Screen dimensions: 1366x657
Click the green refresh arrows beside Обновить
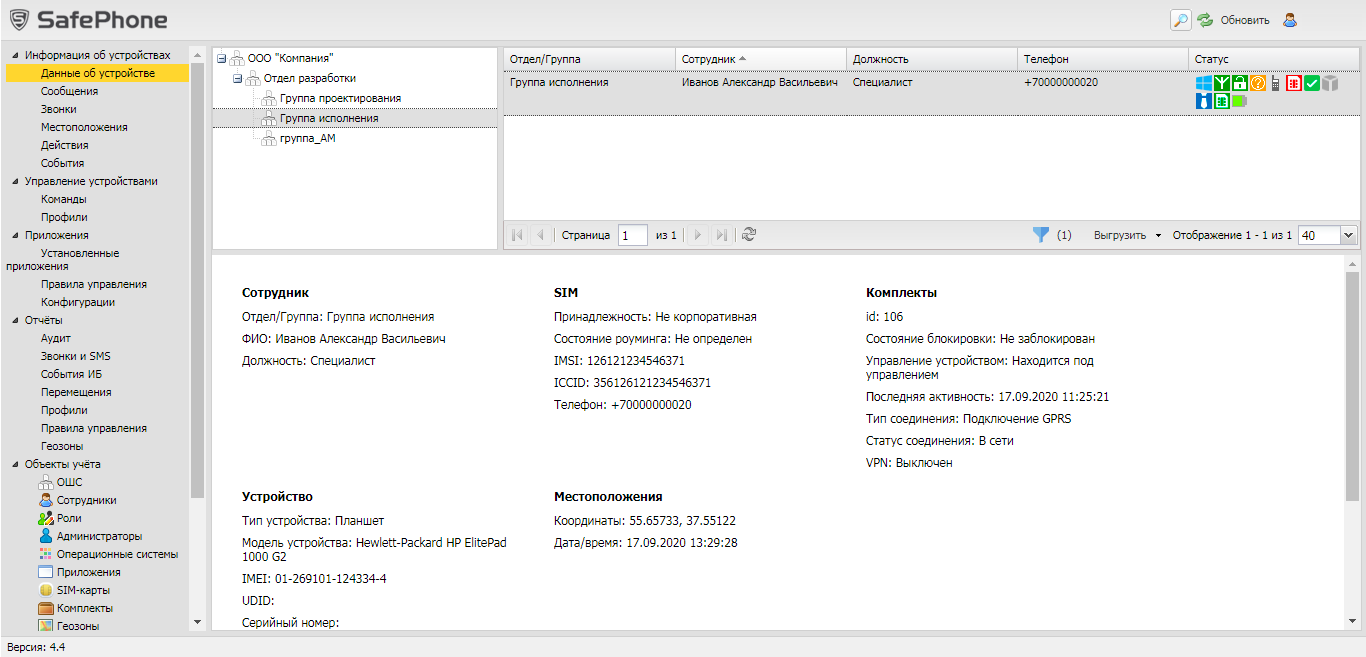coord(1205,20)
